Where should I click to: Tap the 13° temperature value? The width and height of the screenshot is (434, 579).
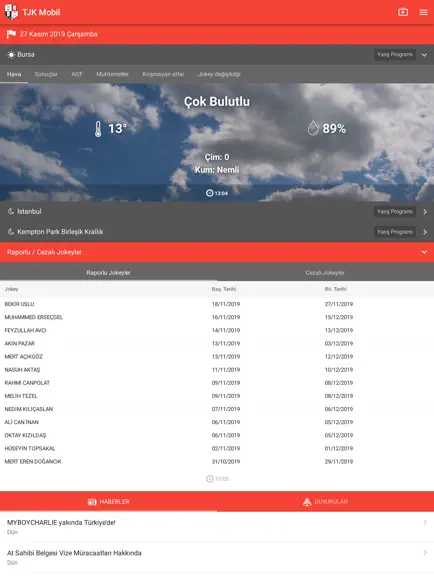pyautogui.click(x=117, y=129)
